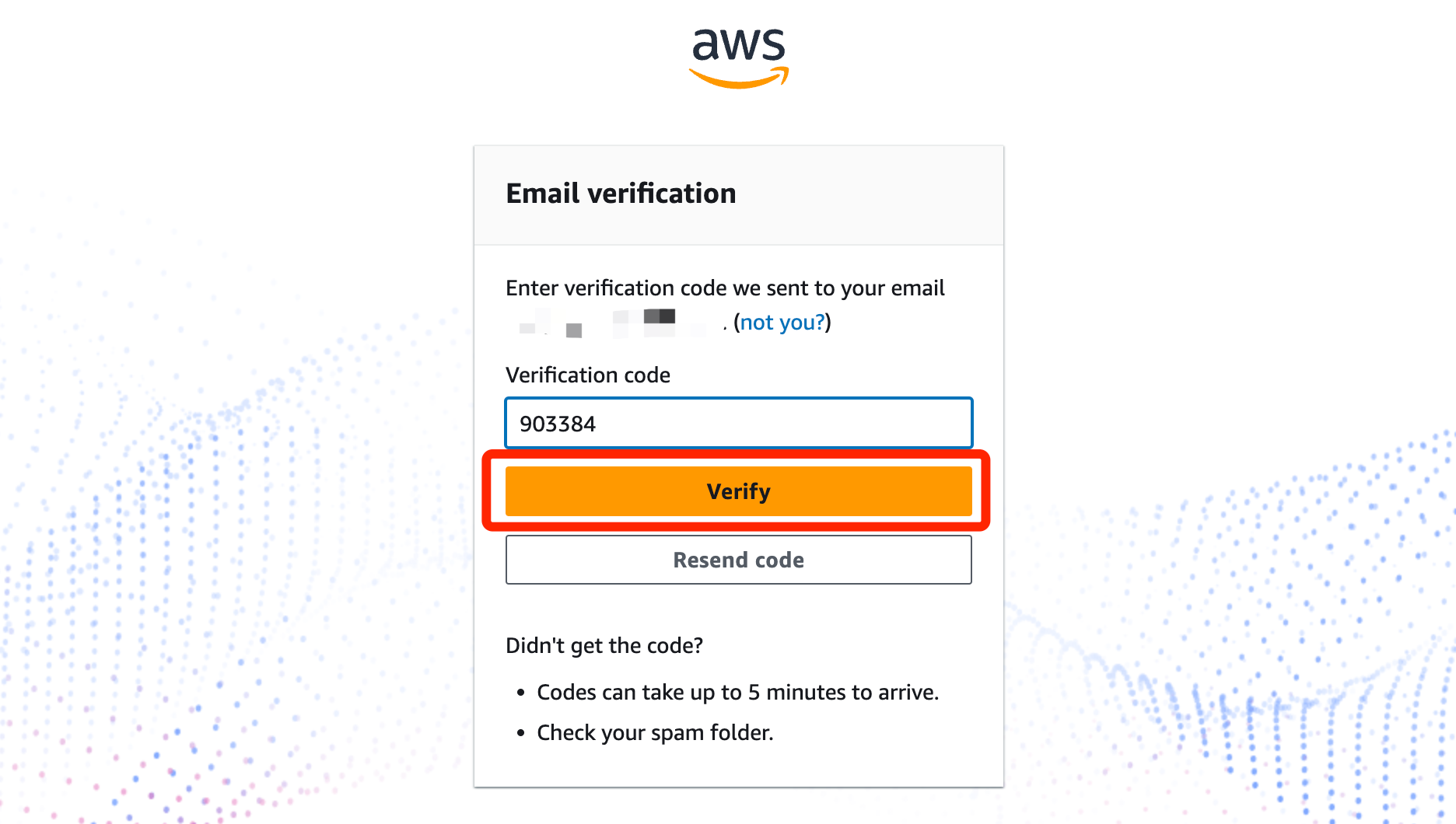Request a new code via Resend code

tap(739, 560)
